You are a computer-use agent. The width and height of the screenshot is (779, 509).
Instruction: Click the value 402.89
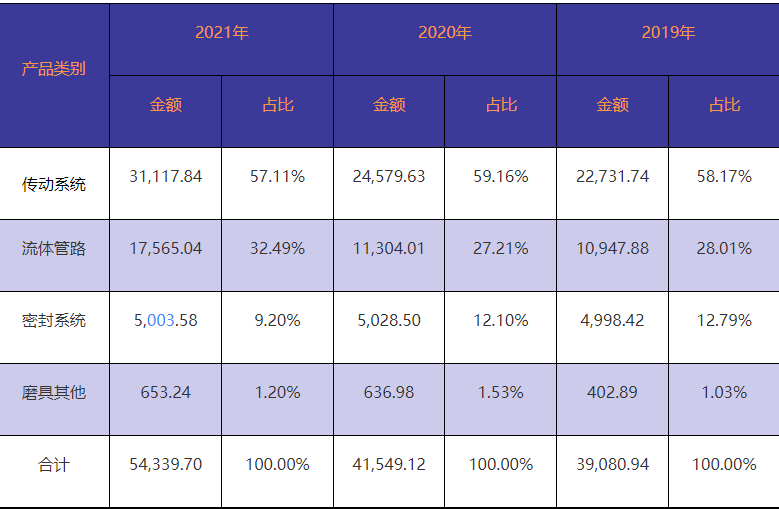(x=613, y=392)
